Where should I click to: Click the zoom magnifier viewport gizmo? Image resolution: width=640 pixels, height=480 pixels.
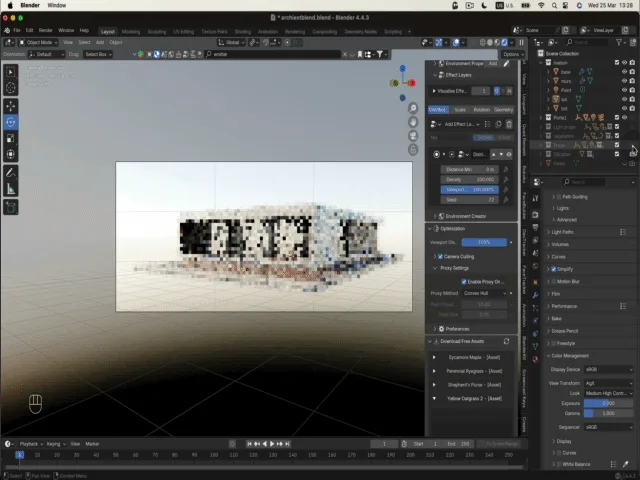click(413, 108)
